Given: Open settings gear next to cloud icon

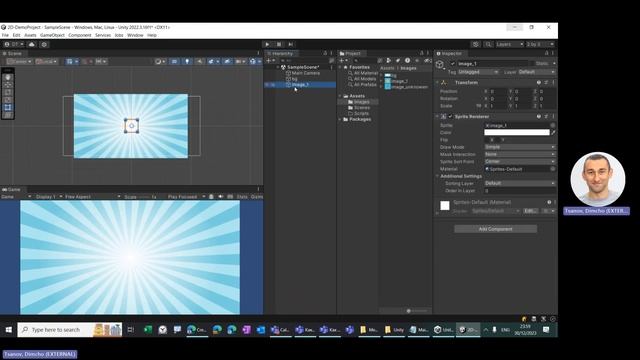Looking at the screenshot, I should 44,44.
